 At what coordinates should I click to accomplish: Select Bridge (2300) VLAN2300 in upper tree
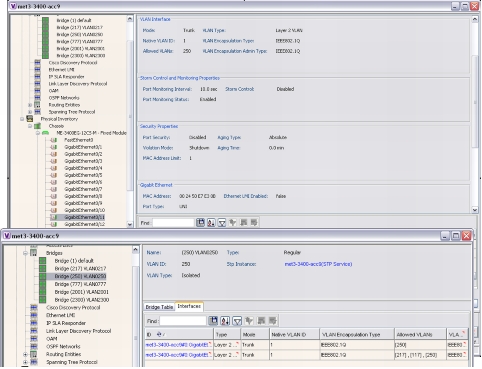tap(81, 56)
